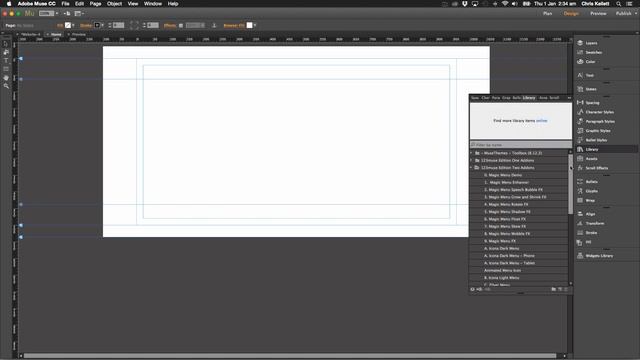Switch to Plan mode

pos(547,13)
